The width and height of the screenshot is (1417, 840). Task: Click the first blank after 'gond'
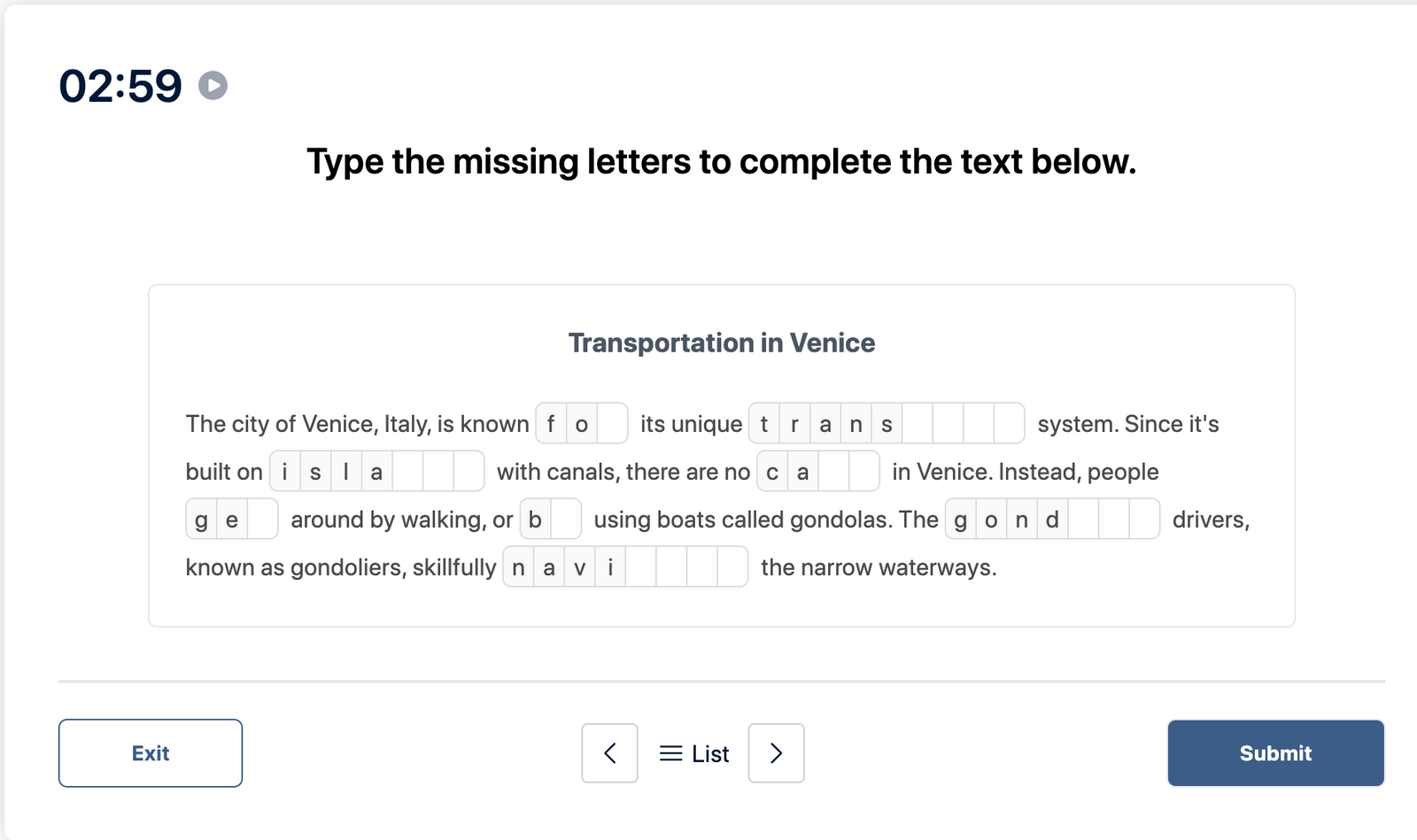tap(1083, 520)
